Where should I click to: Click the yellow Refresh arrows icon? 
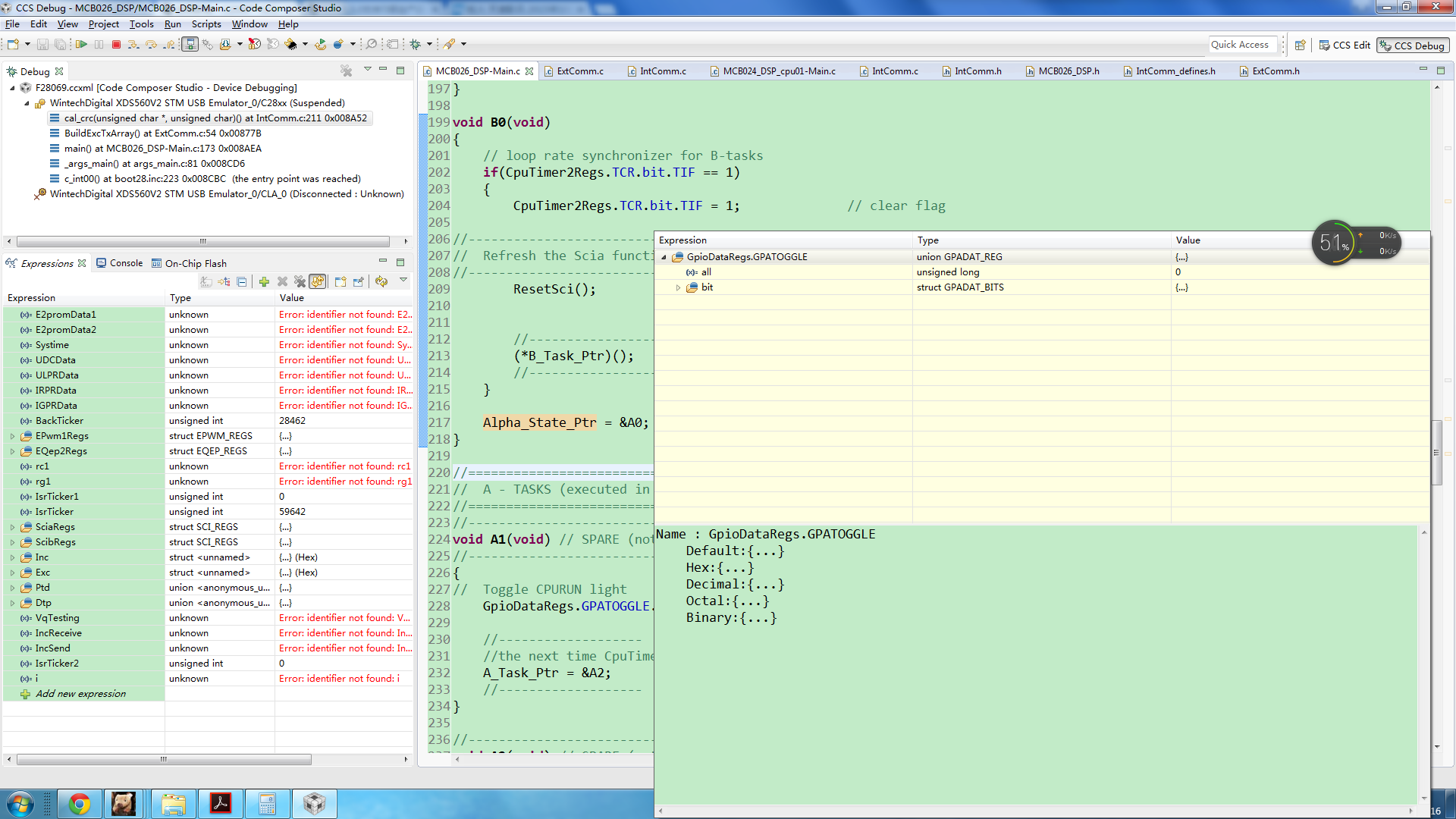pyautogui.click(x=381, y=282)
